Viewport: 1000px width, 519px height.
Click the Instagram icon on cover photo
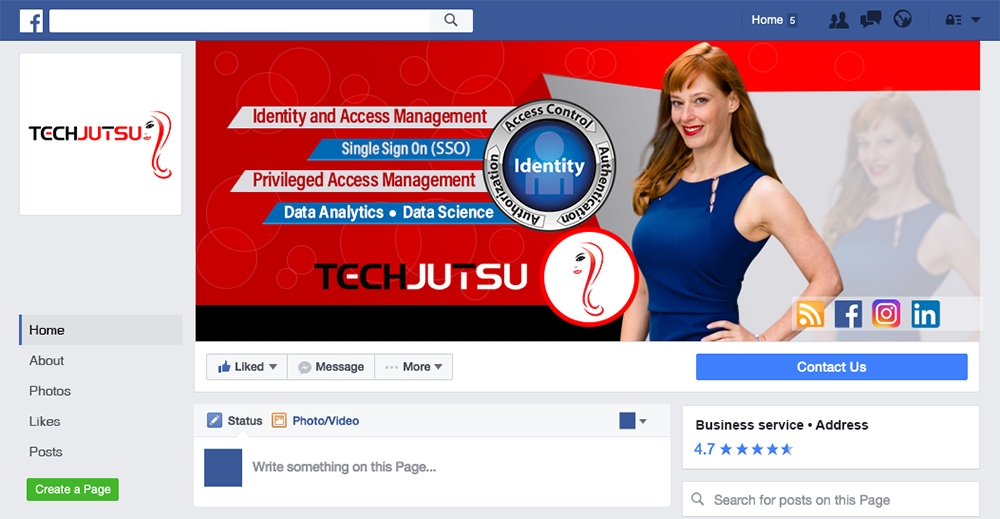[886, 314]
